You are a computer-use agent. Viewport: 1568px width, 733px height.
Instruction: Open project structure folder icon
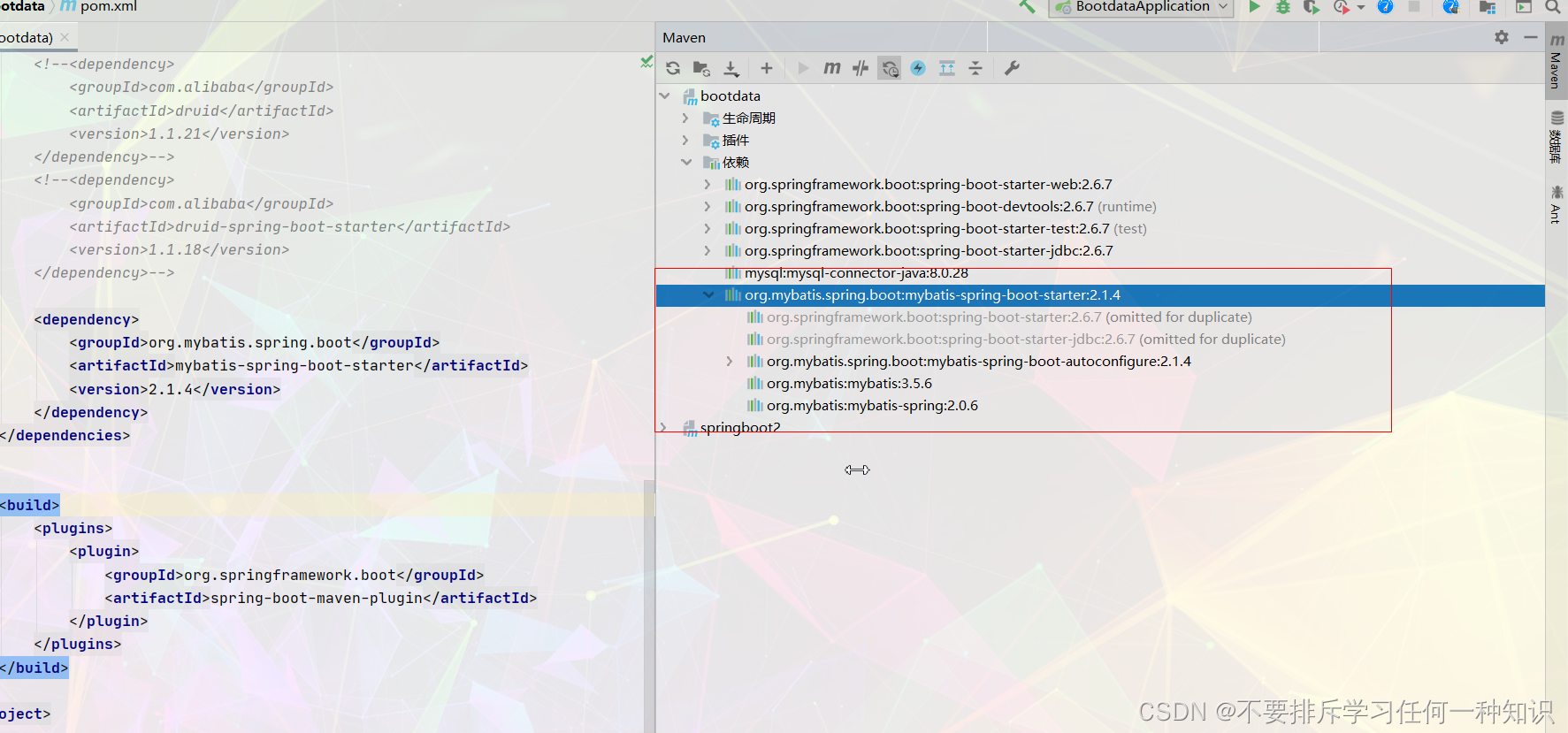pos(1488,7)
